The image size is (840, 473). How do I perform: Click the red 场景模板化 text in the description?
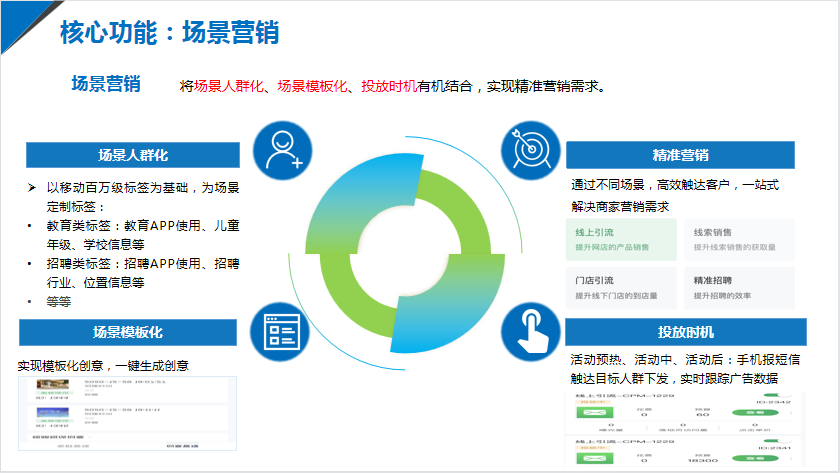[314, 86]
